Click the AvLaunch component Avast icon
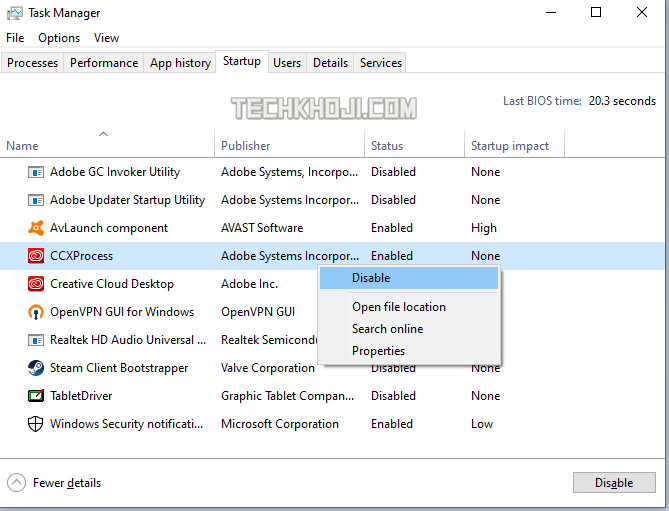 pyautogui.click(x=36, y=228)
